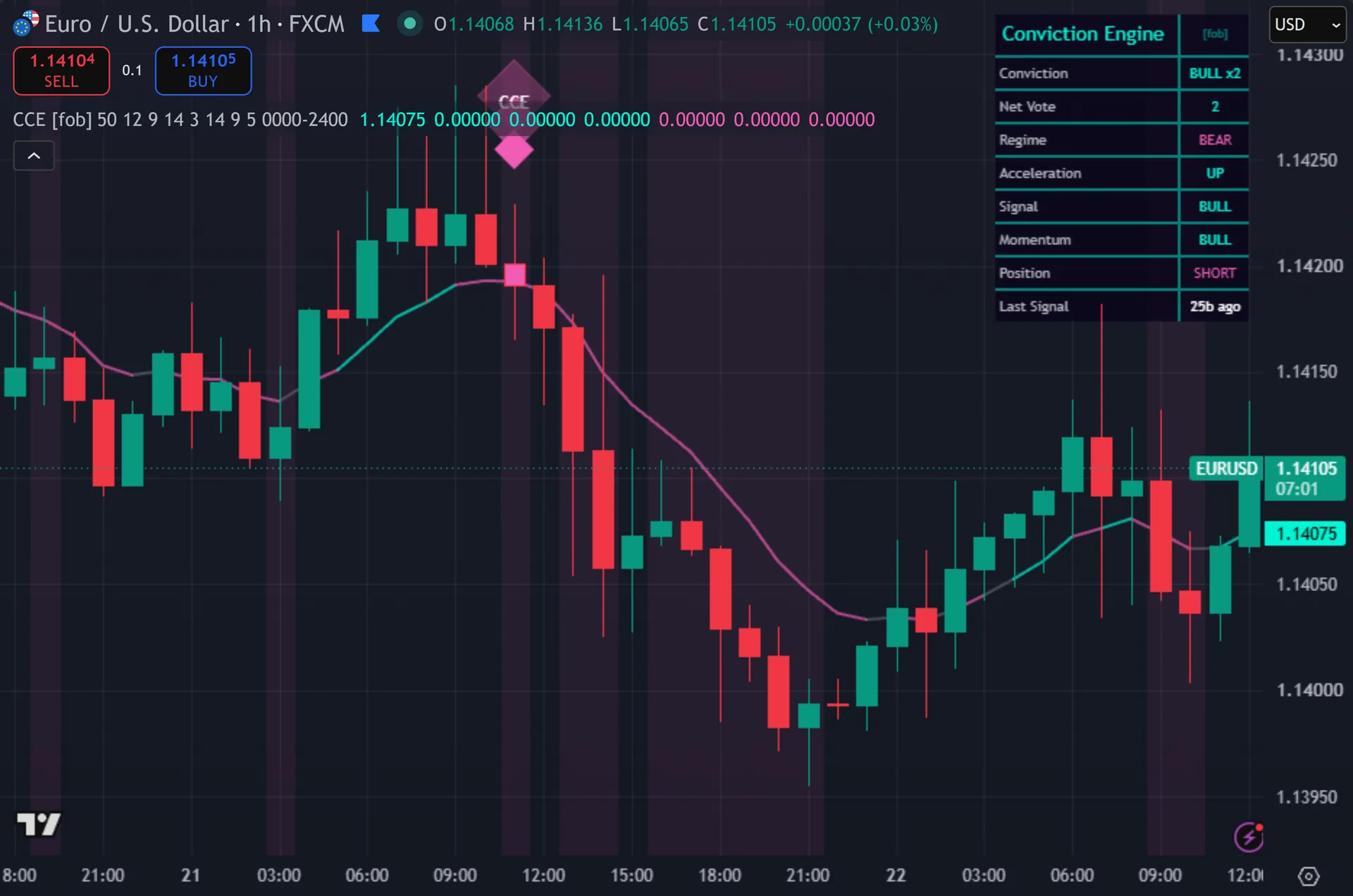Viewport: 1353px width, 896px height.
Task: Click the 1.14200 price axis label
Action: click(x=1309, y=266)
